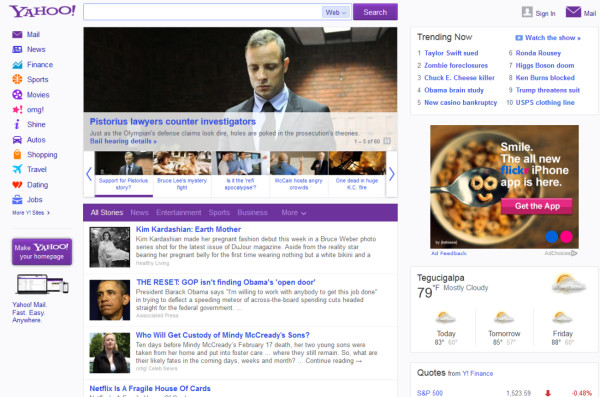Click the pink dot on the Flickr ad
Image resolution: width=600 pixels, height=397 pixels.
pos(566,237)
